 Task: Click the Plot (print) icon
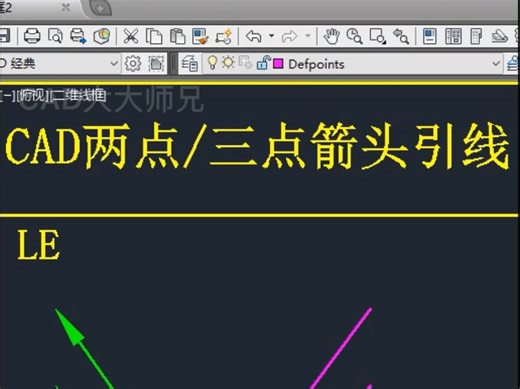click(x=32, y=36)
